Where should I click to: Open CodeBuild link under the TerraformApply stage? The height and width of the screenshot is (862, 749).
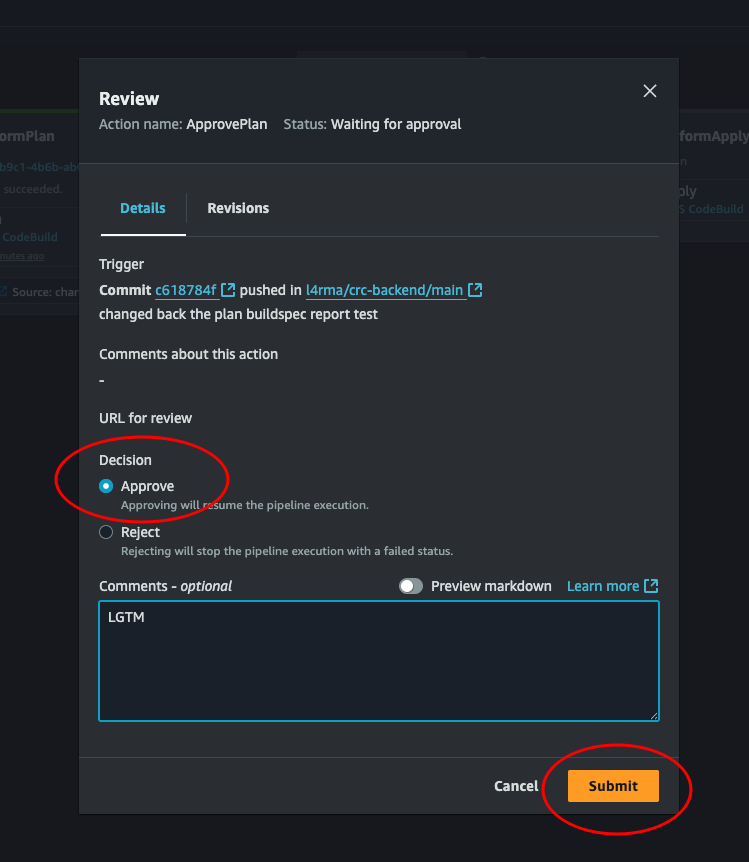712,209
